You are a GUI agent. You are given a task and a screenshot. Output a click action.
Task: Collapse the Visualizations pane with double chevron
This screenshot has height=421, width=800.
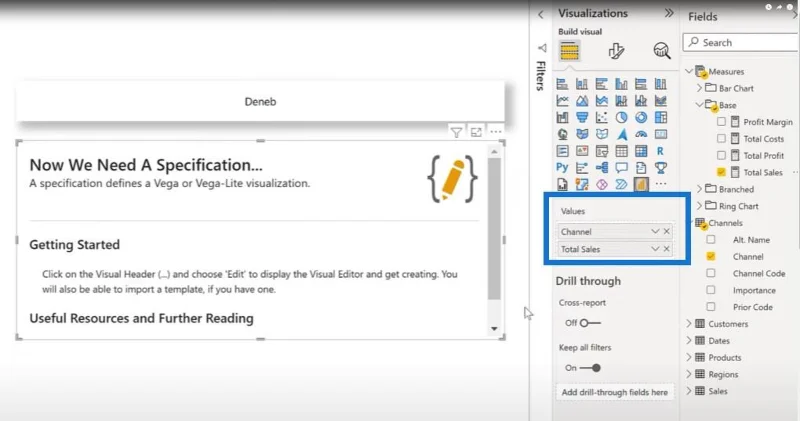click(x=669, y=13)
